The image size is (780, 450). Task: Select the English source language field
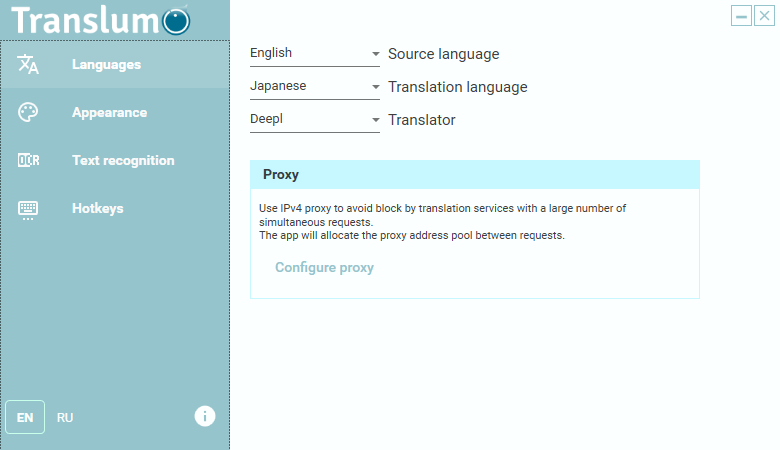pyautogui.click(x=314, y=54)
